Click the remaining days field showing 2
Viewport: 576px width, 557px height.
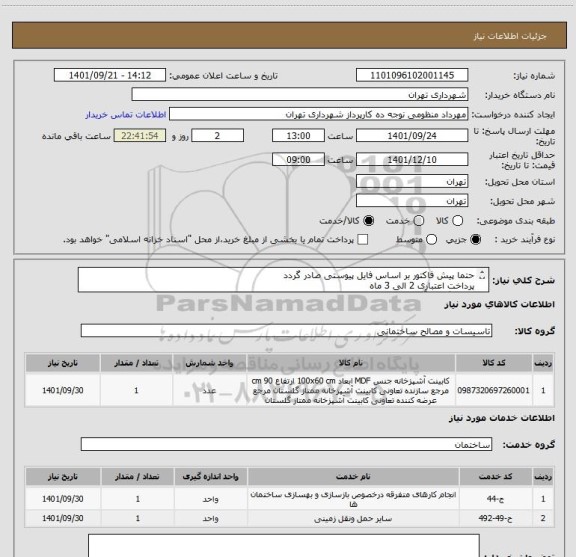pos(217,136)
